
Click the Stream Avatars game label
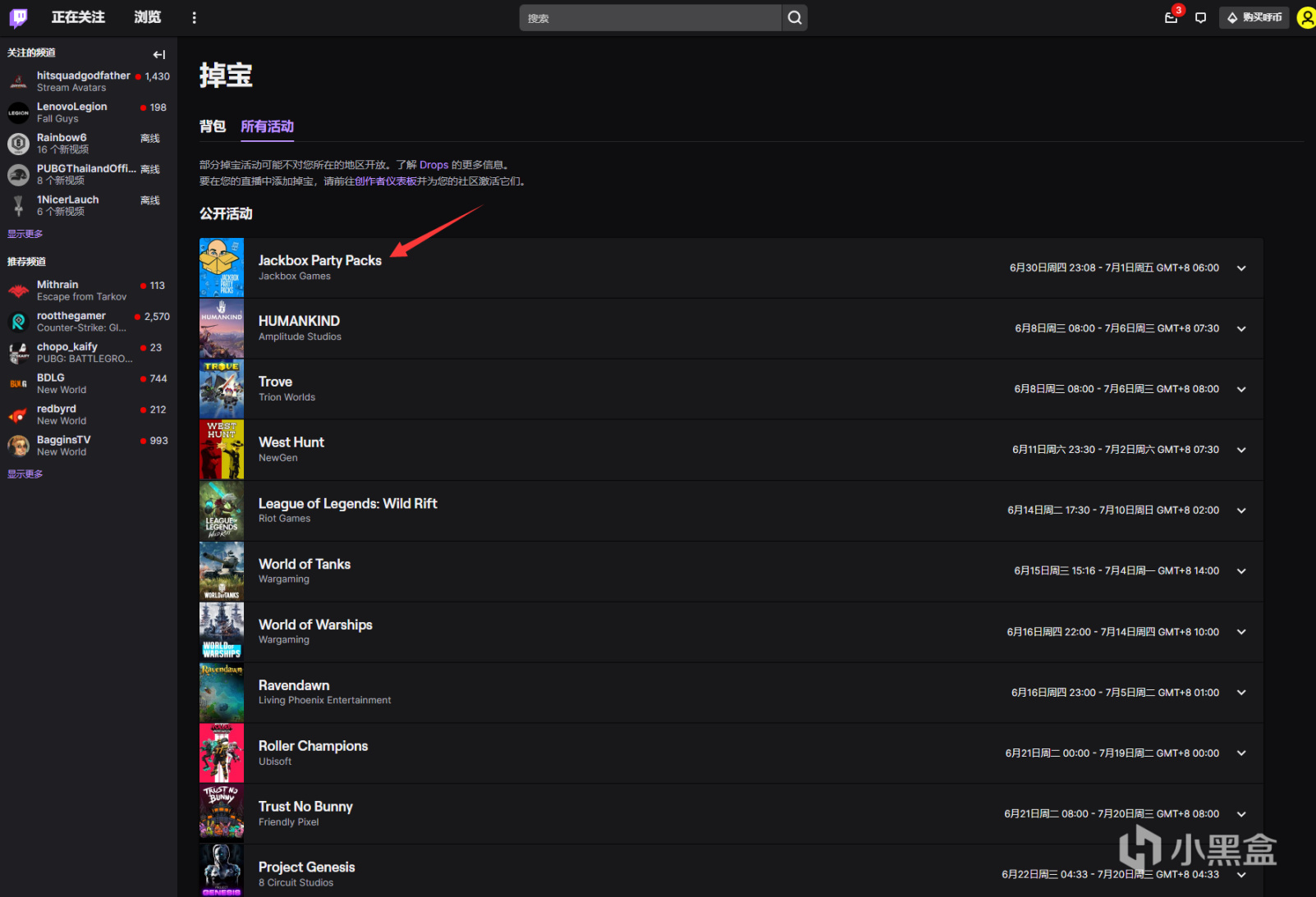(x=71, y=88)
